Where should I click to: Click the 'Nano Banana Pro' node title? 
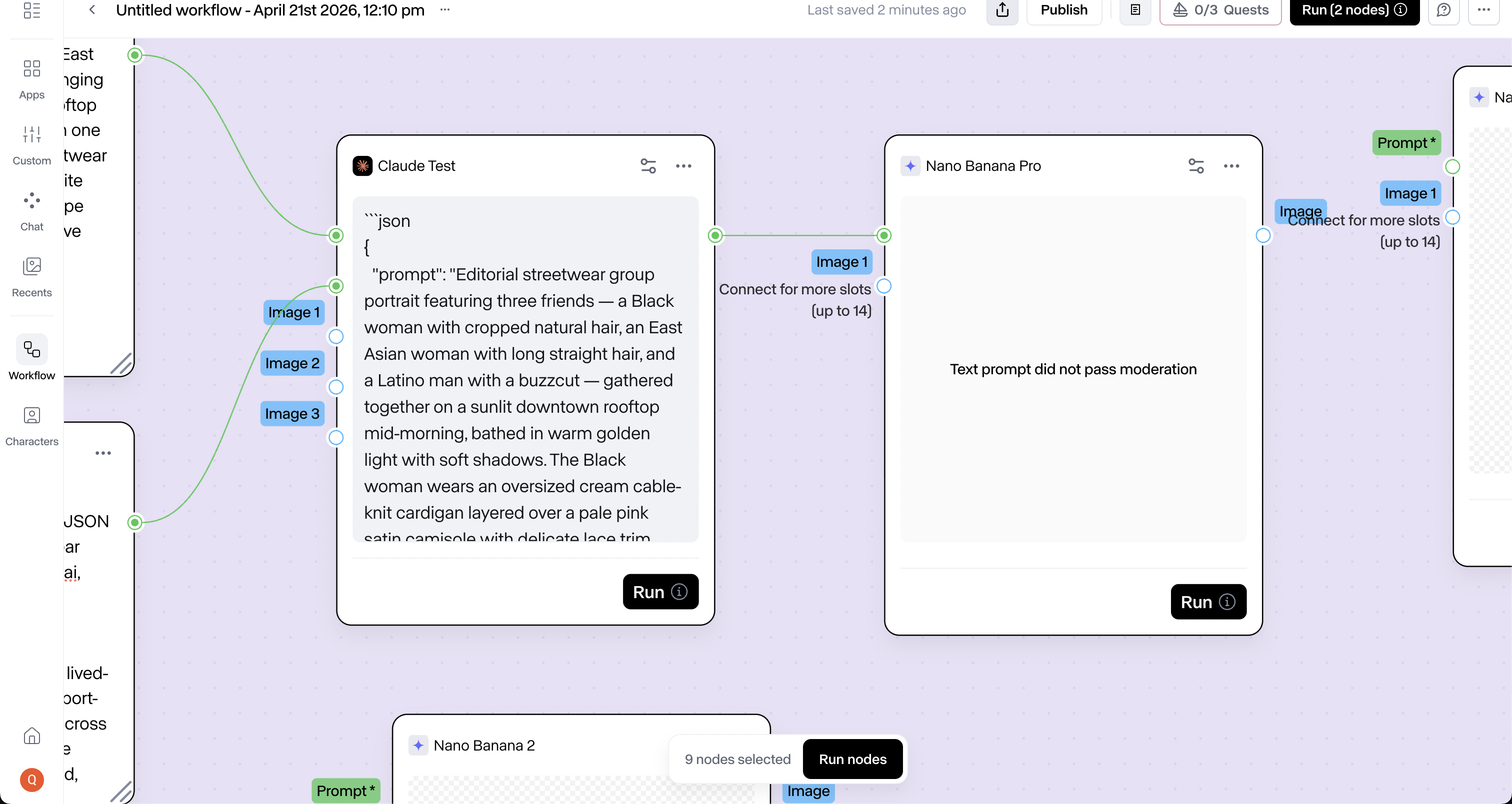pyautogui.click(x=983, y=166)
